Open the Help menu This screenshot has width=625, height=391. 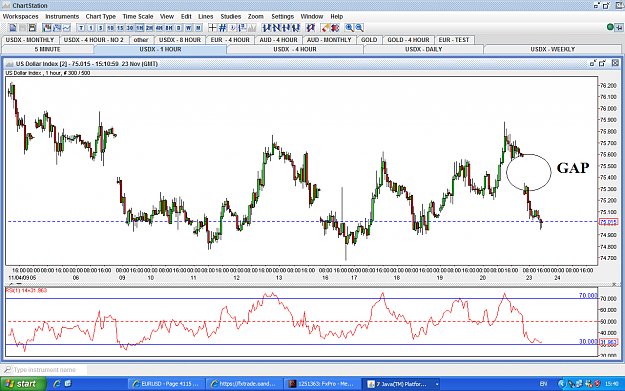tap(336, 16)
